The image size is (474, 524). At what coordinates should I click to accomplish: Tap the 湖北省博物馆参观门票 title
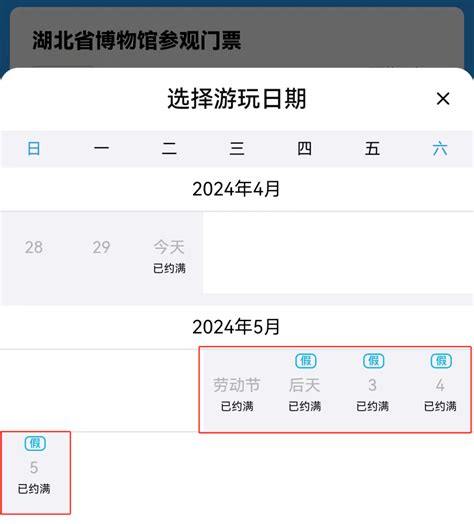[137, 40]
